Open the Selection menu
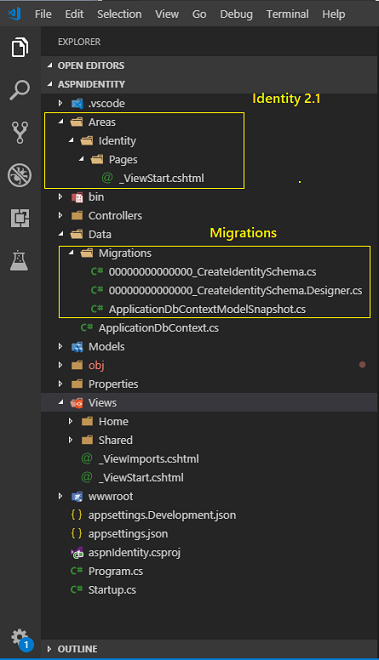Viewport: 379px width, 660px height. pyautogui.click(x=119, y=14)
